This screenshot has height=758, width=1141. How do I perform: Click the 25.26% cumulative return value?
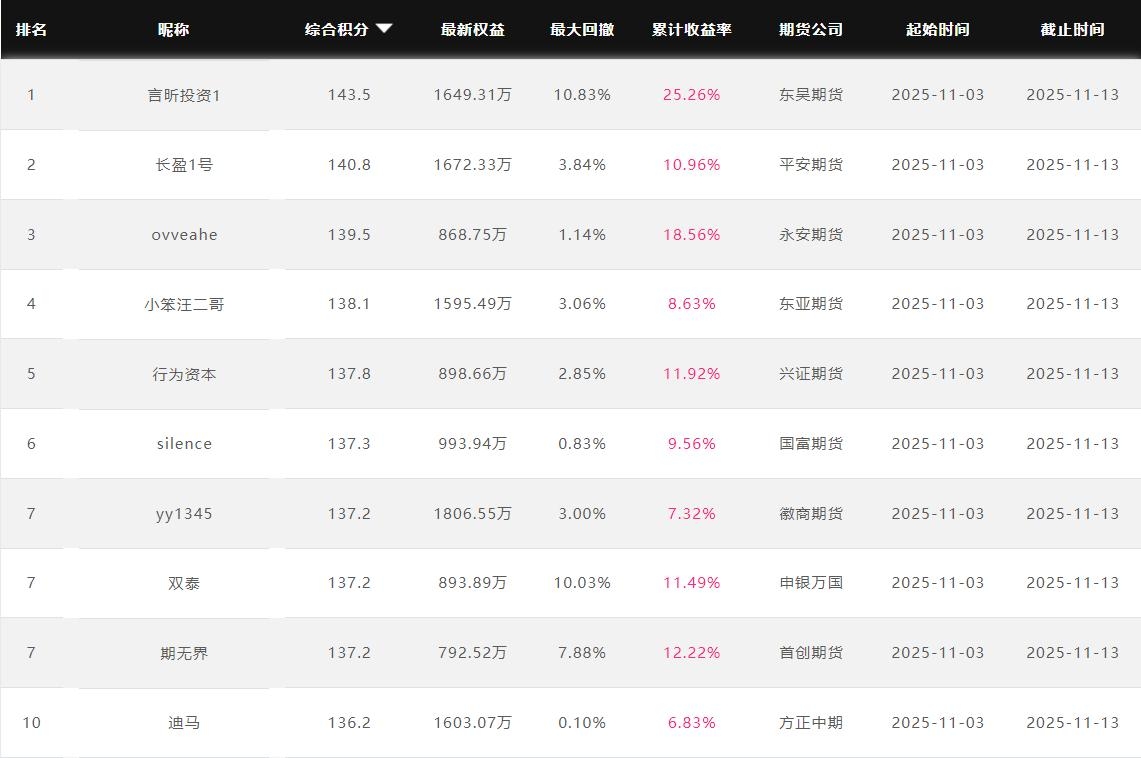tap(691, 95)
